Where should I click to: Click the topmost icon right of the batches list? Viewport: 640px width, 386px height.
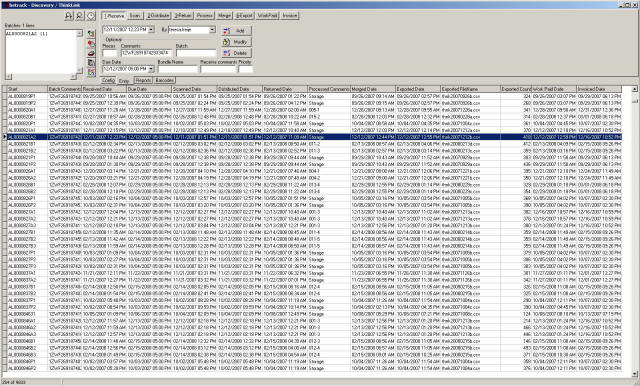(91, 34)
